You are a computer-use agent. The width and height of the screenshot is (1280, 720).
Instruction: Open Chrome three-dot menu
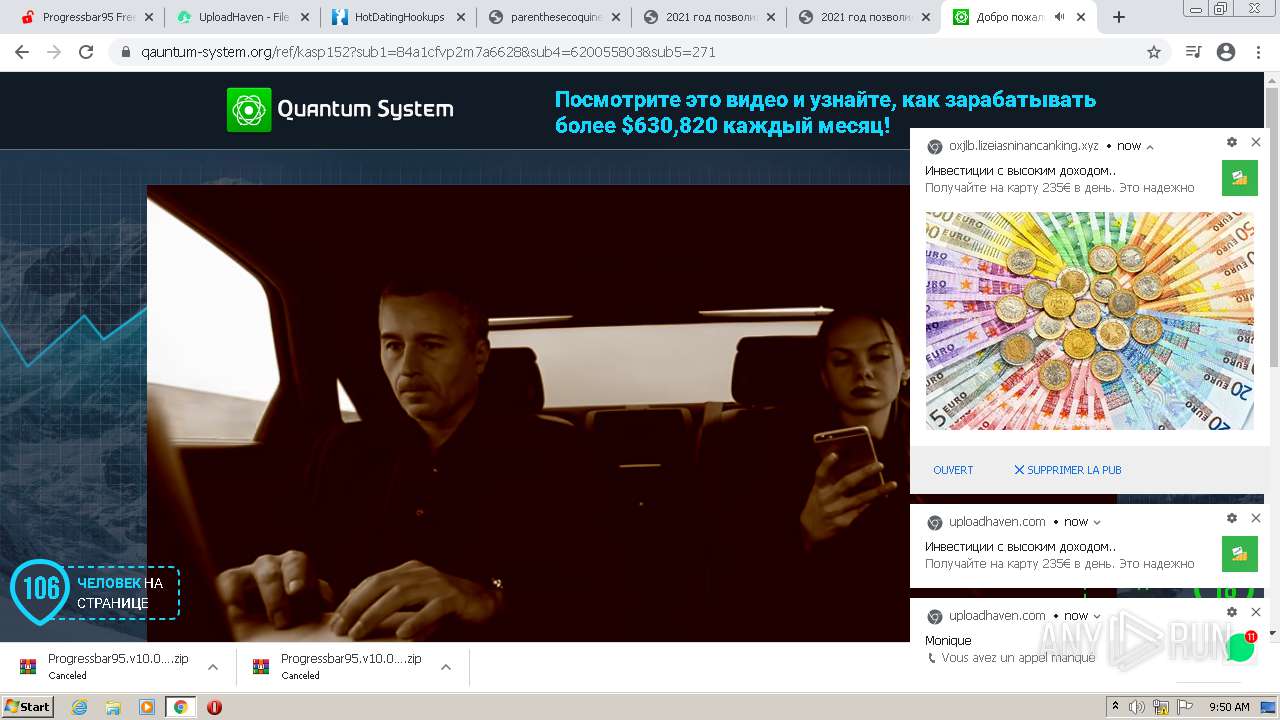(x=1258, y=52)
